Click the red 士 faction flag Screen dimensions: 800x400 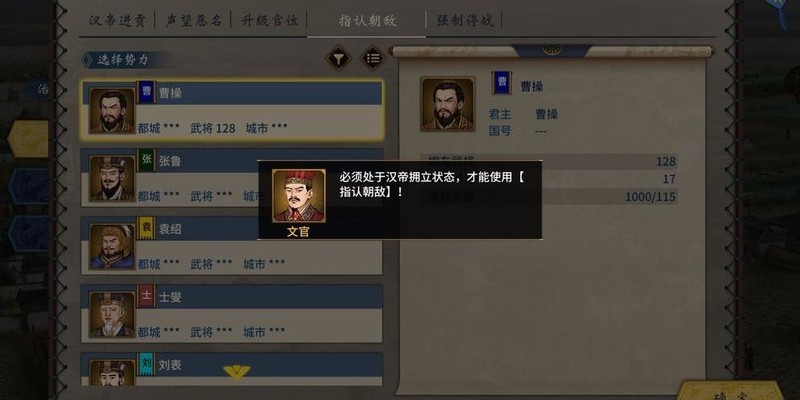(146, 295)
